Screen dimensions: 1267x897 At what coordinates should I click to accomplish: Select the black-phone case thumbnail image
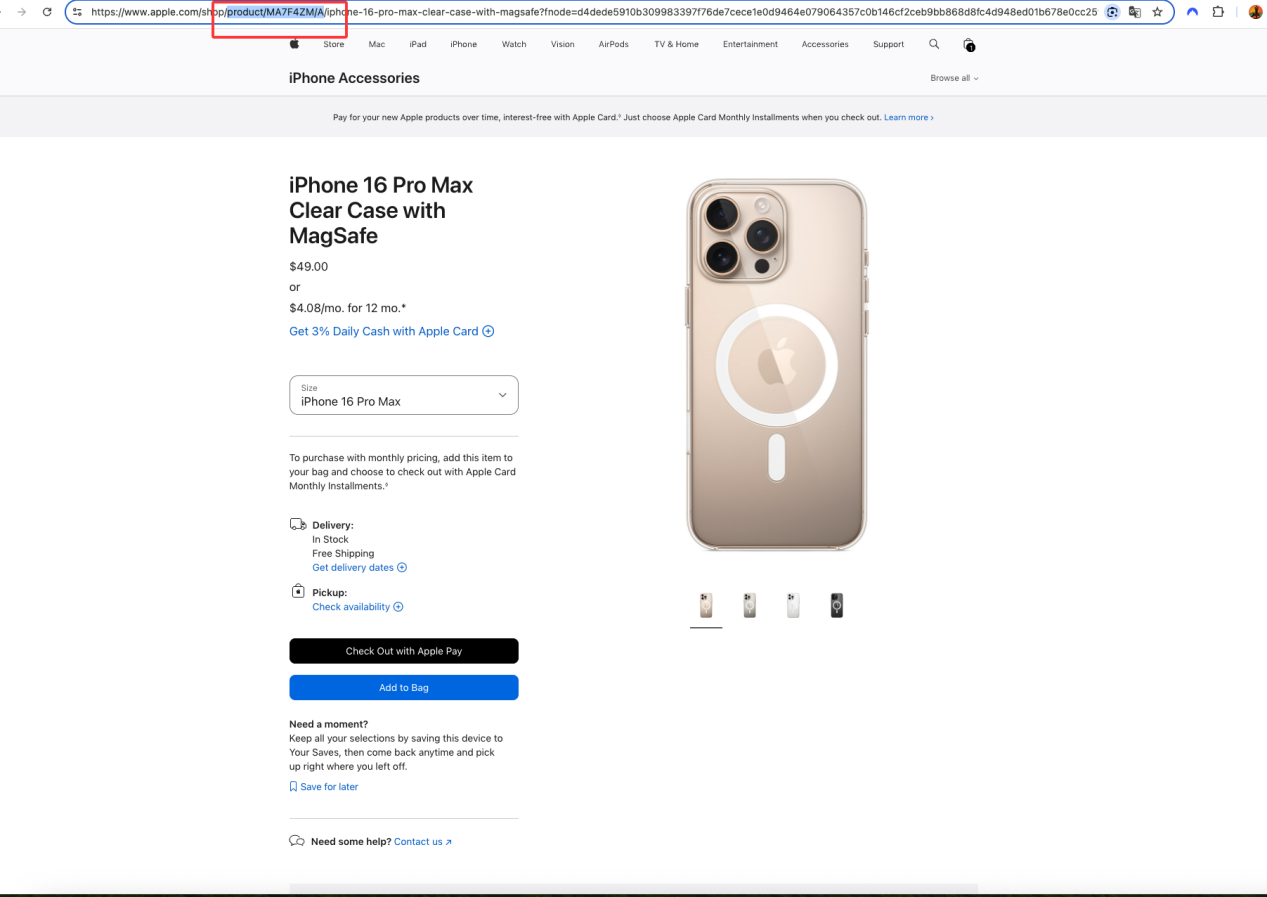point(836,605)
